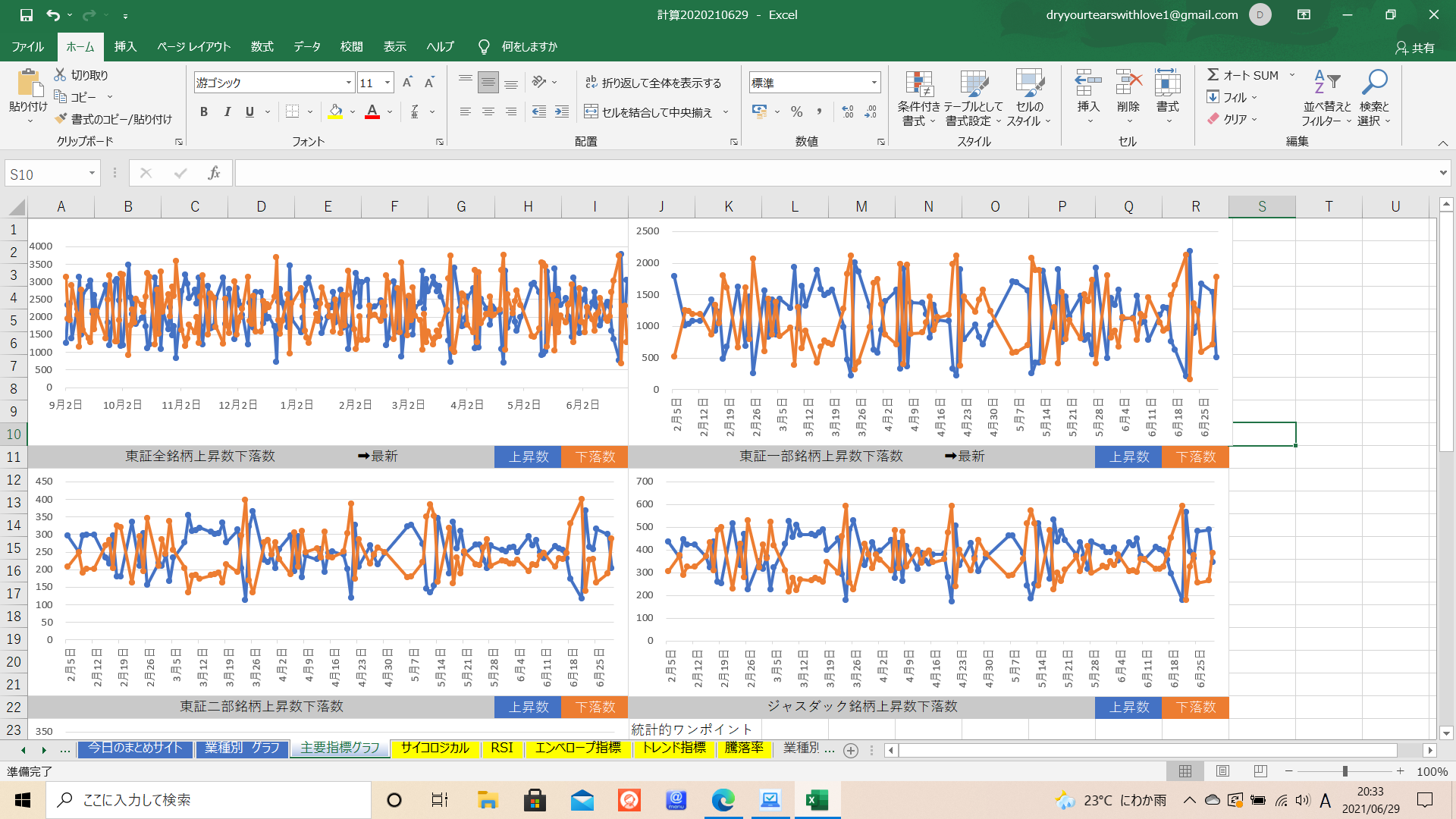Click Wrap Text 折り返して全体を表示する button
Viewport: 1456px width, 819px height.
[654, 83]
